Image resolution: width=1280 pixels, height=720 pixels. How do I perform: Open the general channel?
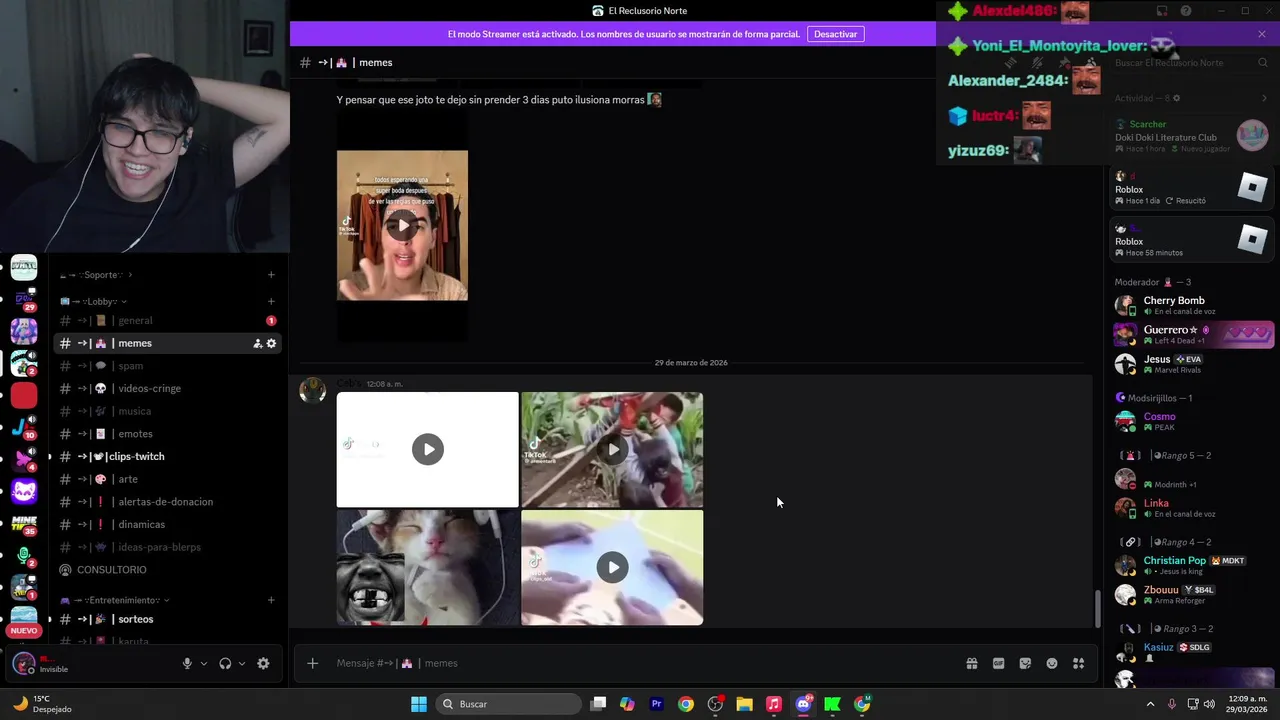[x=168, y=321]
